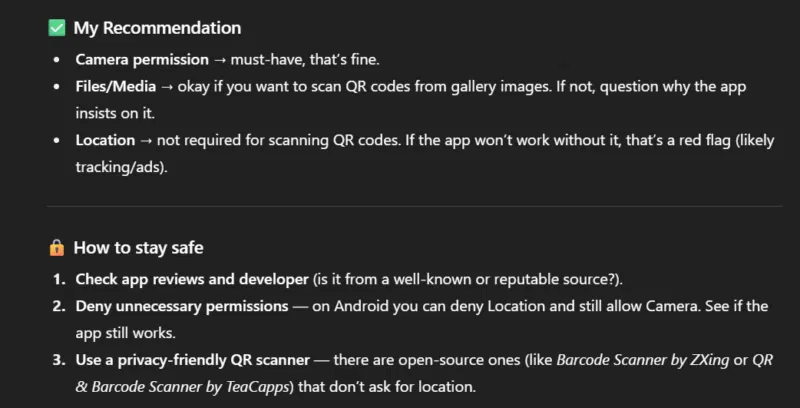The image size is (800, 408).
Task: Click the list number 2 marker
Action: (x=58, y=304)
